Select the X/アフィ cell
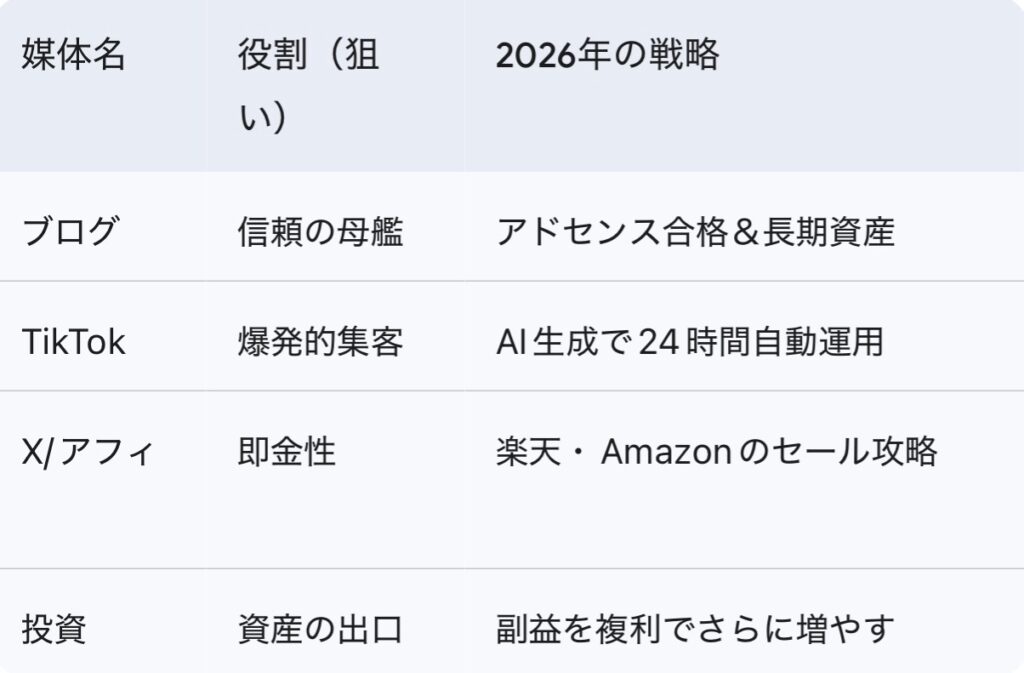 88,452
